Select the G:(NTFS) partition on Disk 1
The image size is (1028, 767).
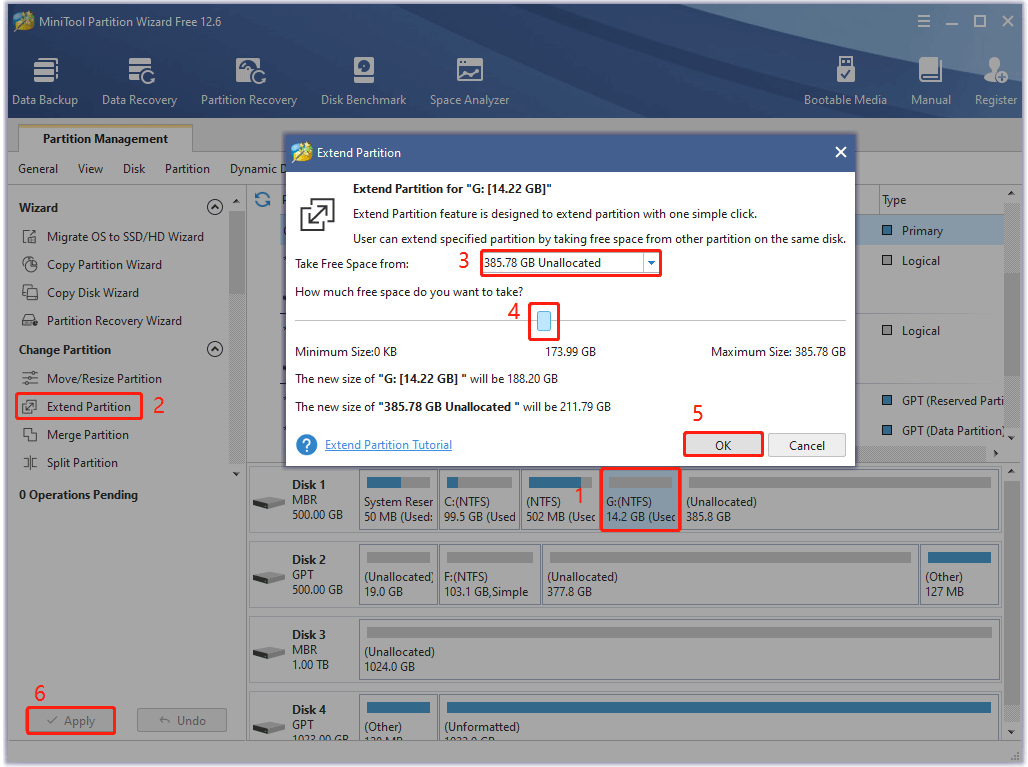[x=641, y=500]
